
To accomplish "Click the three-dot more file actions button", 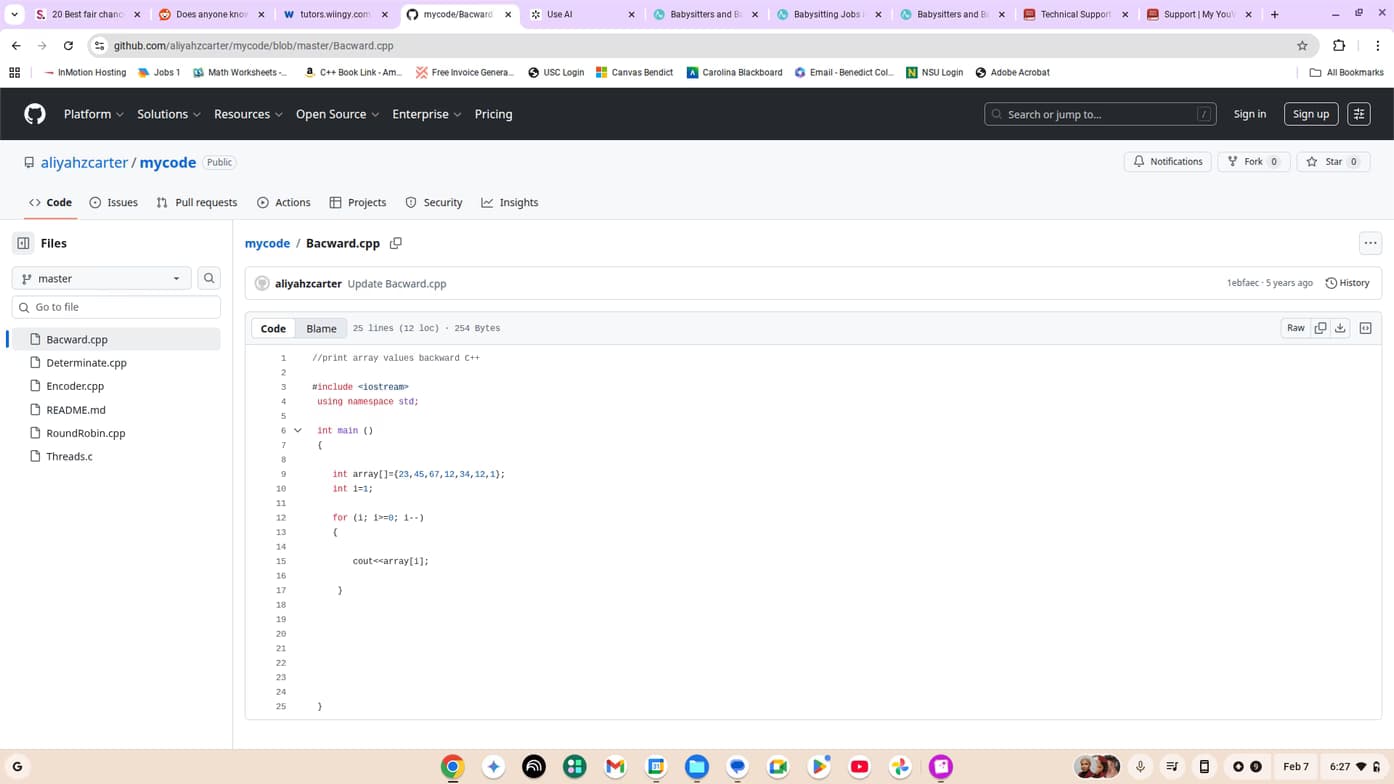I will click(x=1370, y=243).
